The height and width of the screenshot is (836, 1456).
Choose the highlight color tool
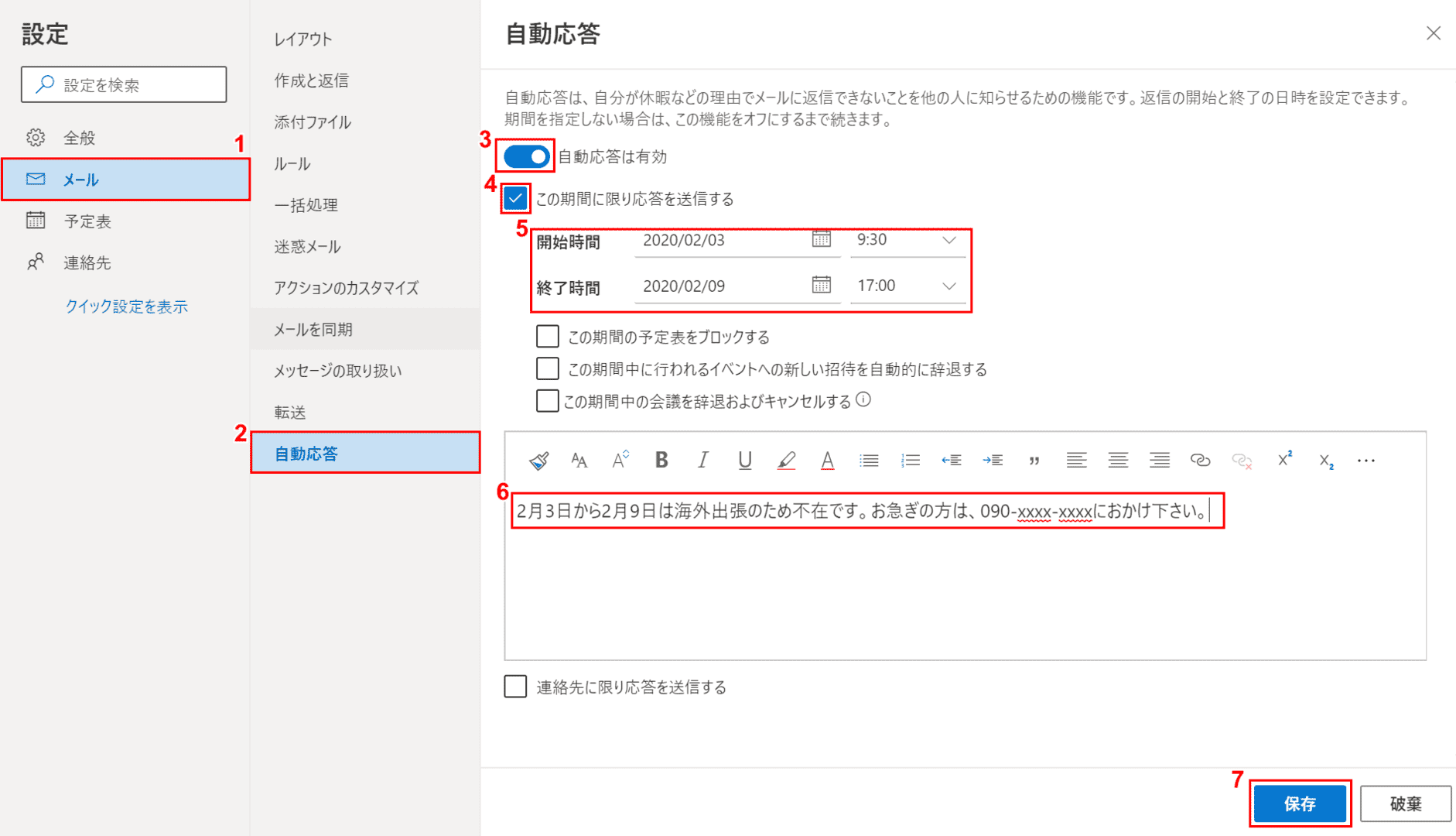point(786,461)
